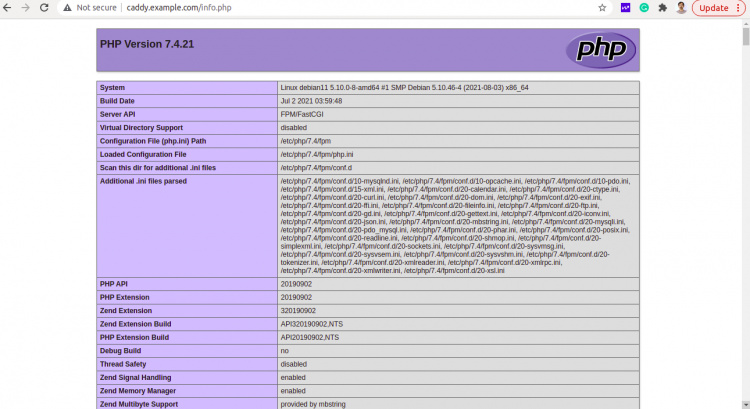Open the user profile avatar
Image resolution: width=750 pixels, height=409 pixels.
pyautogui.click(x=681, y=7)
